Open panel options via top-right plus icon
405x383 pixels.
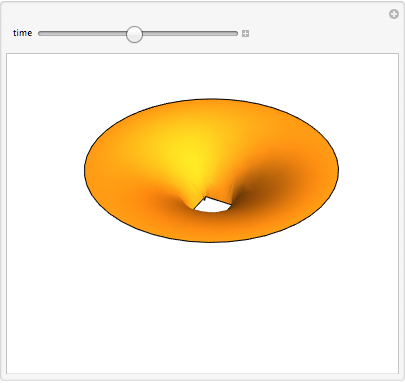click(x=394, y=14)
